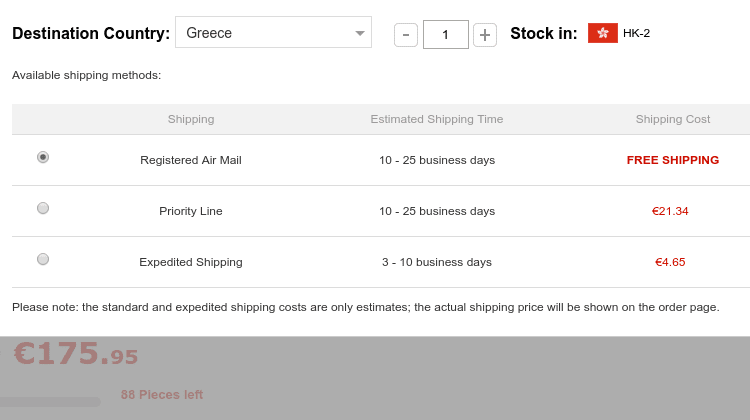Open the Destination Country dropdown

point(273,33)
